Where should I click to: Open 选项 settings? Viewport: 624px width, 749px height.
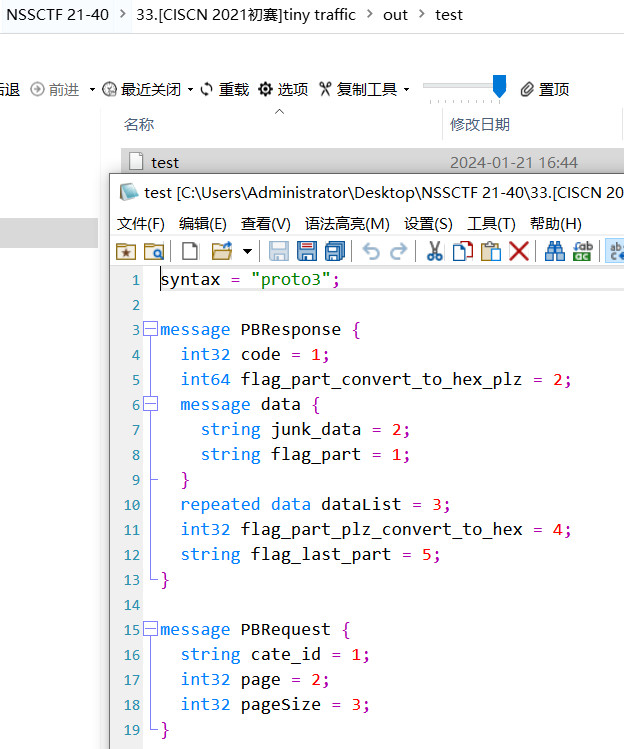pos(283,89)
